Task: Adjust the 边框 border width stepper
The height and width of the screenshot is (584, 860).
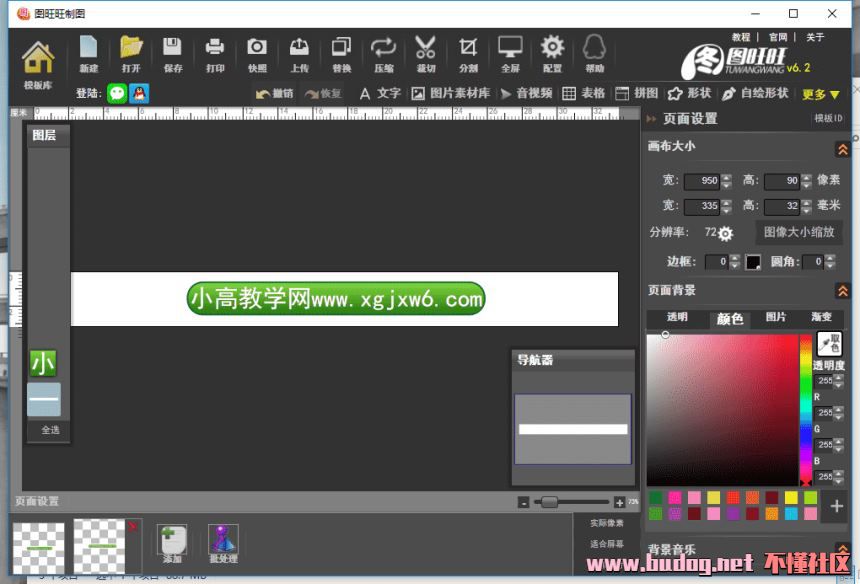Action: 735,262
